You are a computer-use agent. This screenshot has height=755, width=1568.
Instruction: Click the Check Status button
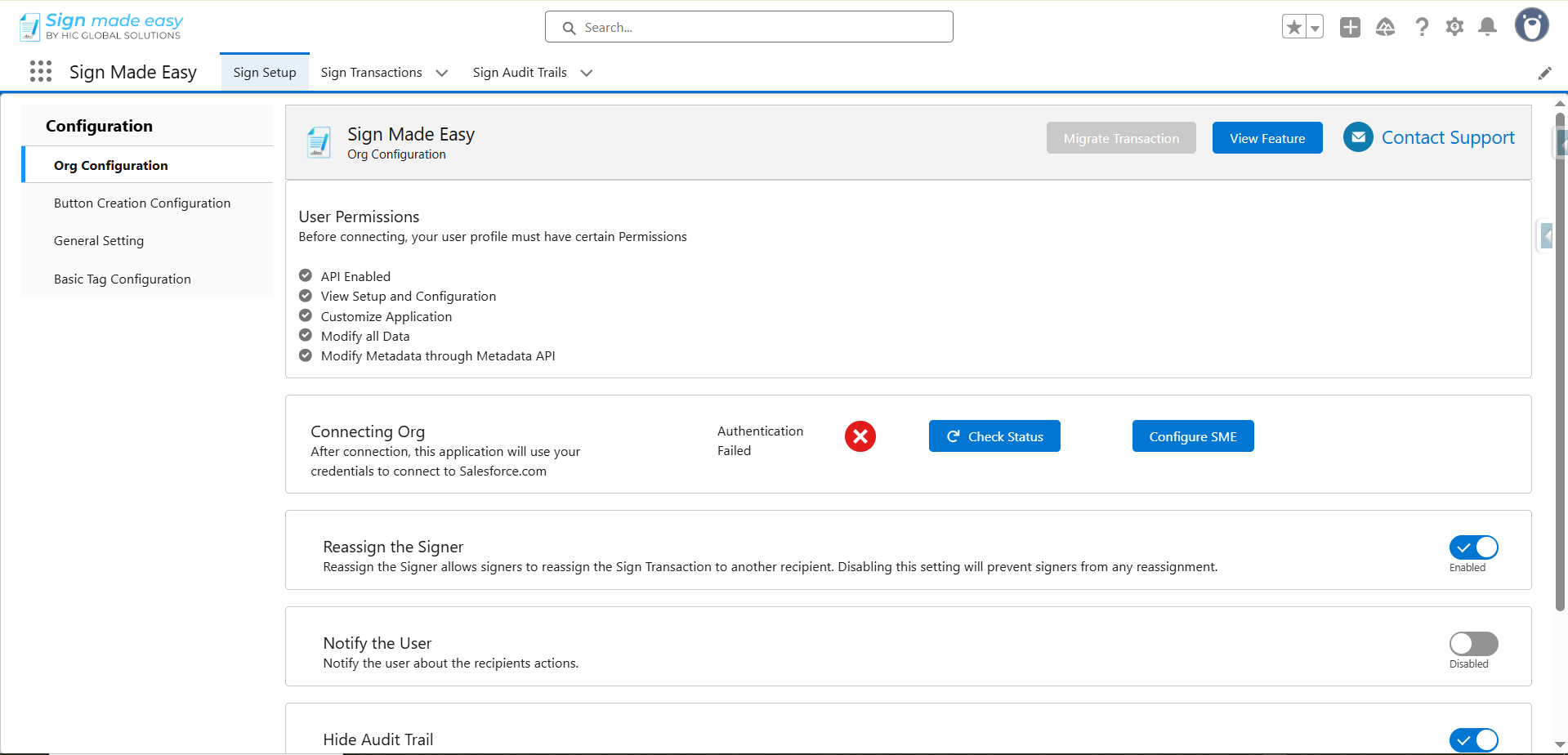pyautogui.click(x=994, y=436)
